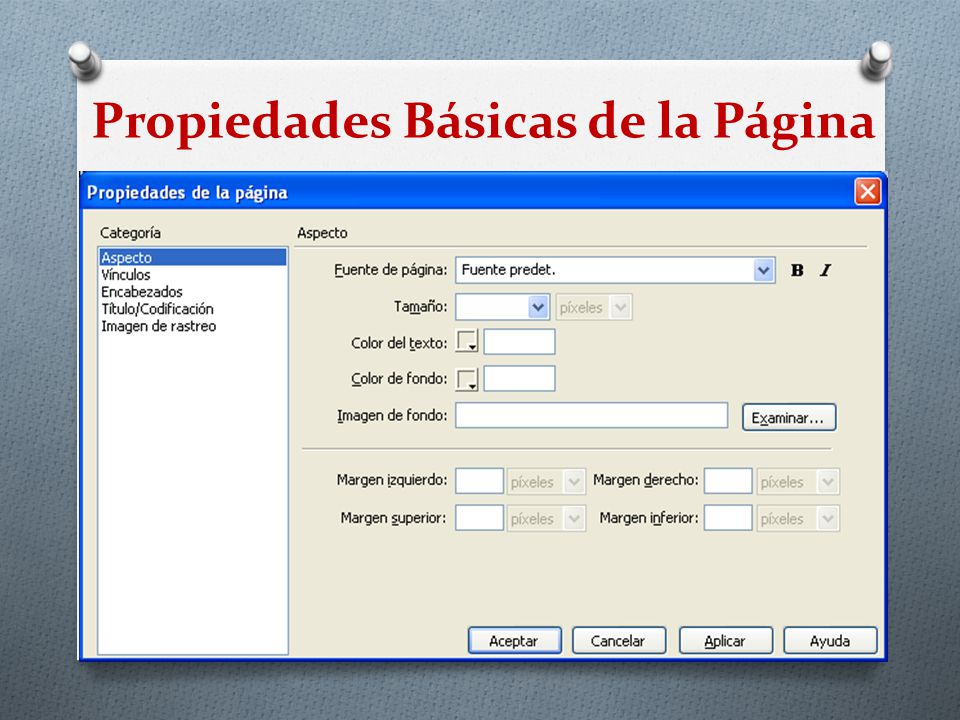Open the Tamaño size dropdown
The image size is (960, 720).
(538, 307)
